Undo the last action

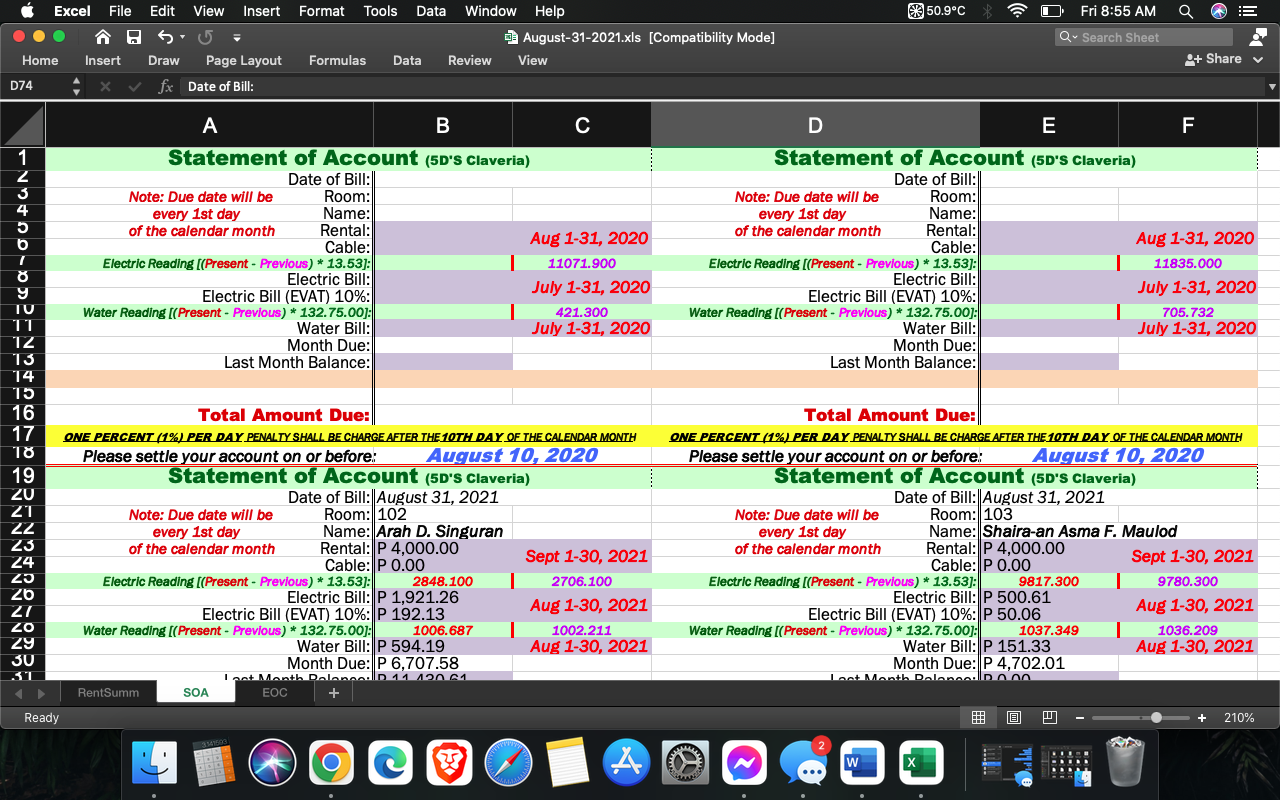(165, 37)
